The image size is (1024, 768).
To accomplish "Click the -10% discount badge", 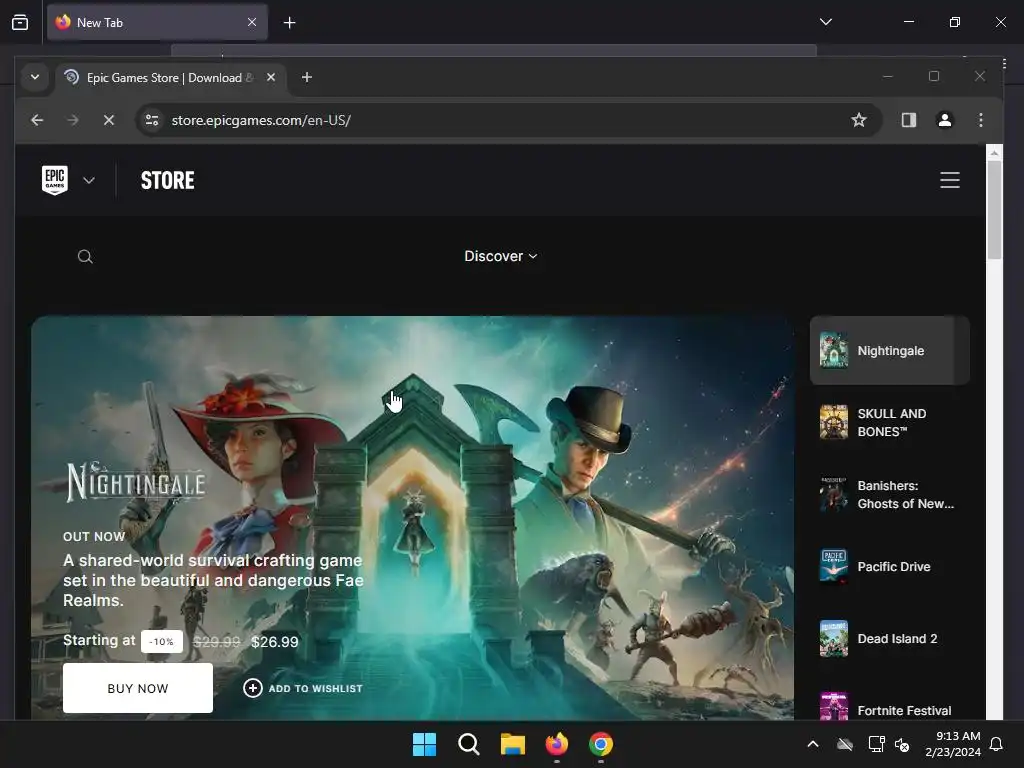I will pyautogui.click(x=161, y=641).
